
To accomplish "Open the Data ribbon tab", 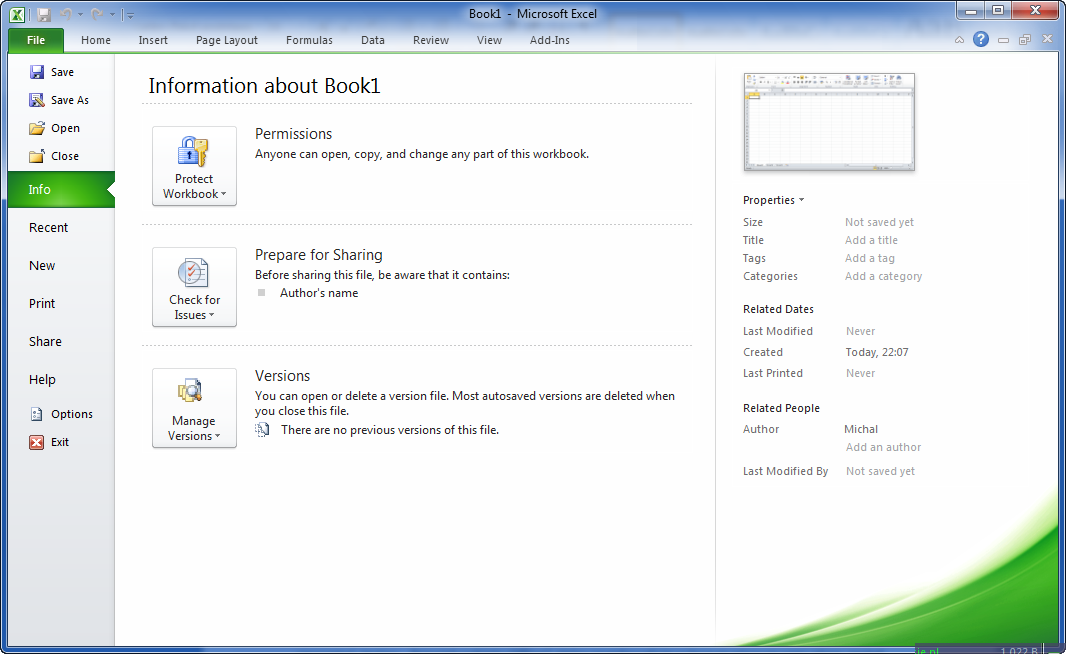I will (373, 40).
